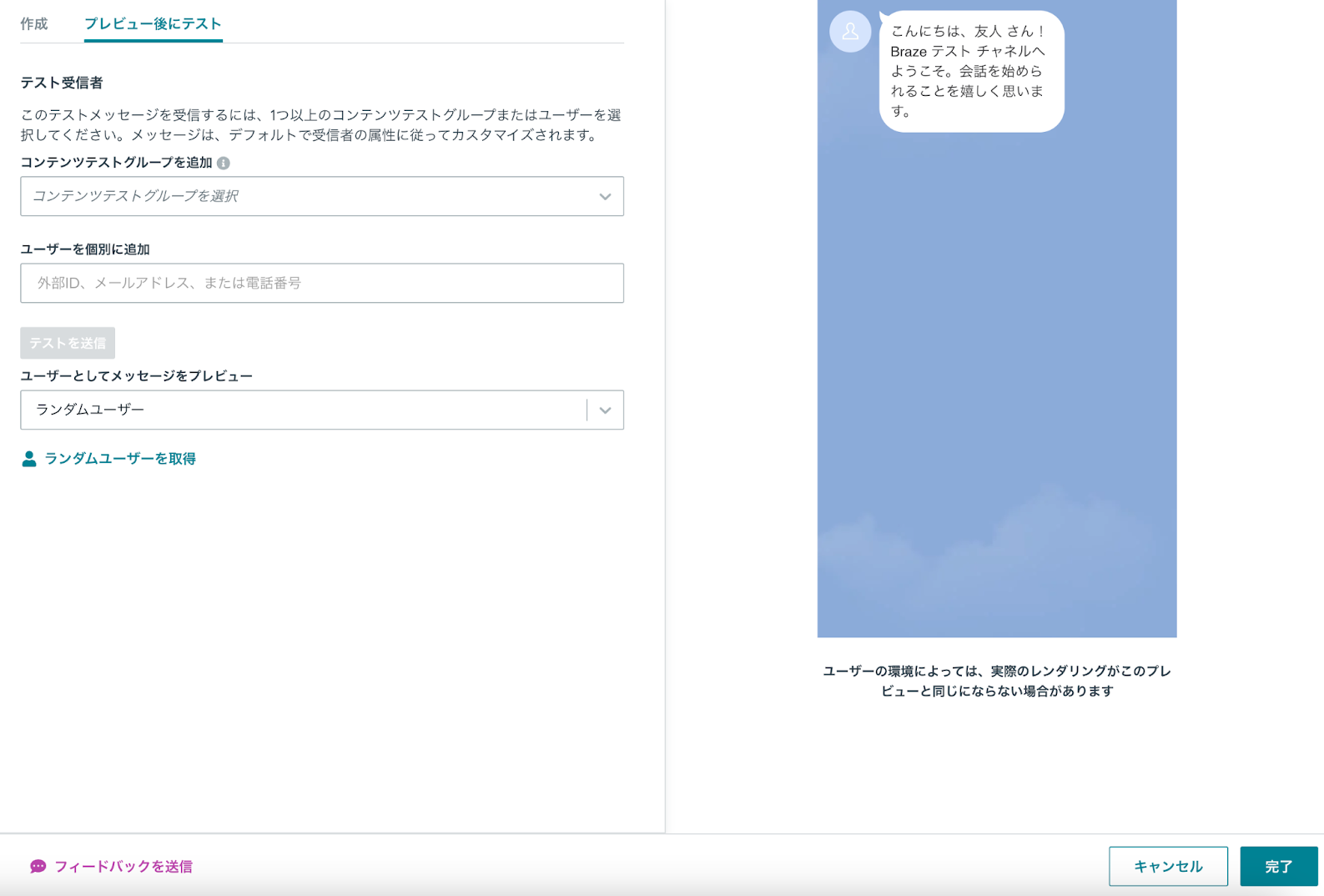Expand the content test group chevron arrow
Image resolution: width=1324 pixels, height=896 pixels.
[x=605, y=197]
